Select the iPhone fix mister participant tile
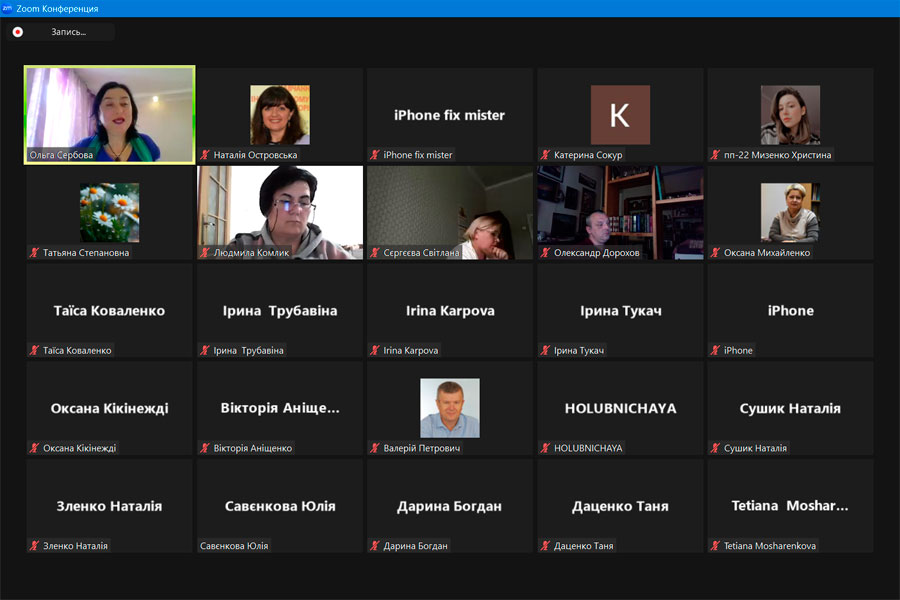This screenshot has height=600, width=900. pyautogui.click(x=449, y=114)
